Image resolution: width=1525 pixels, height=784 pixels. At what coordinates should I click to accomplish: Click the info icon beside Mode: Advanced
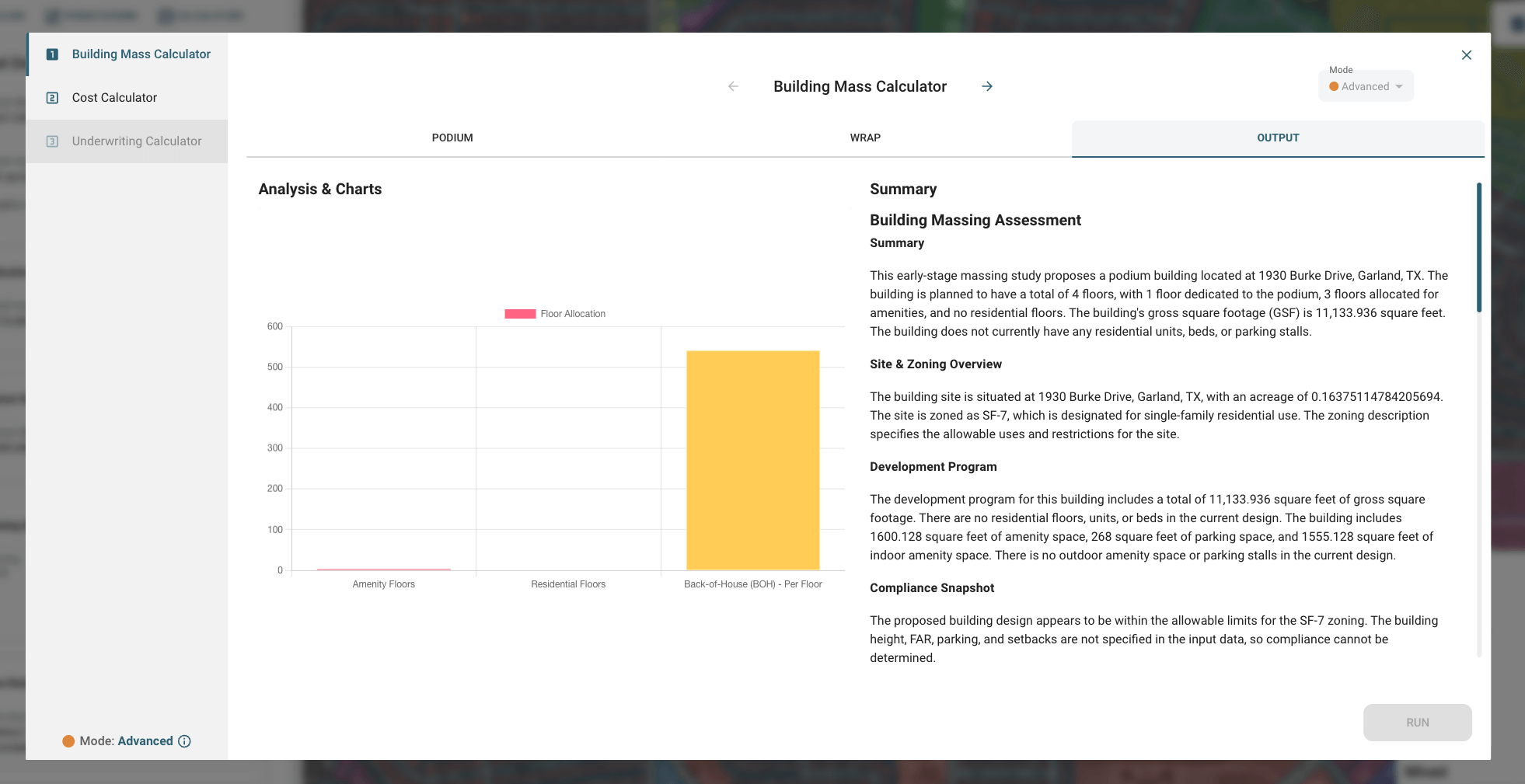click(x=184, y=741)
